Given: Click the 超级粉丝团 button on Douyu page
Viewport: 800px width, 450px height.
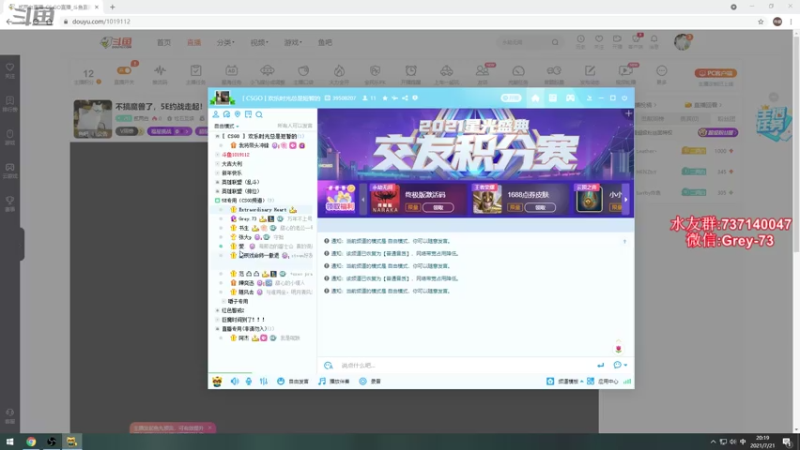Looking at the screenshot, I should tap(717, 133).
